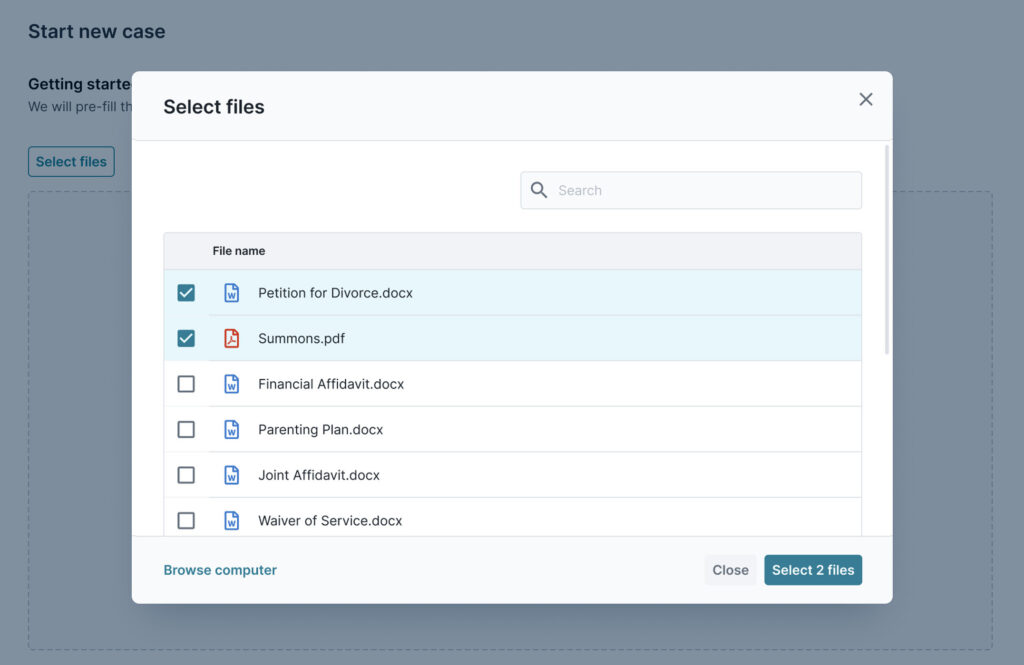Screen dimensions: 1024x665
Task: Focus the Search input field
Action: (x=700, y=190)
